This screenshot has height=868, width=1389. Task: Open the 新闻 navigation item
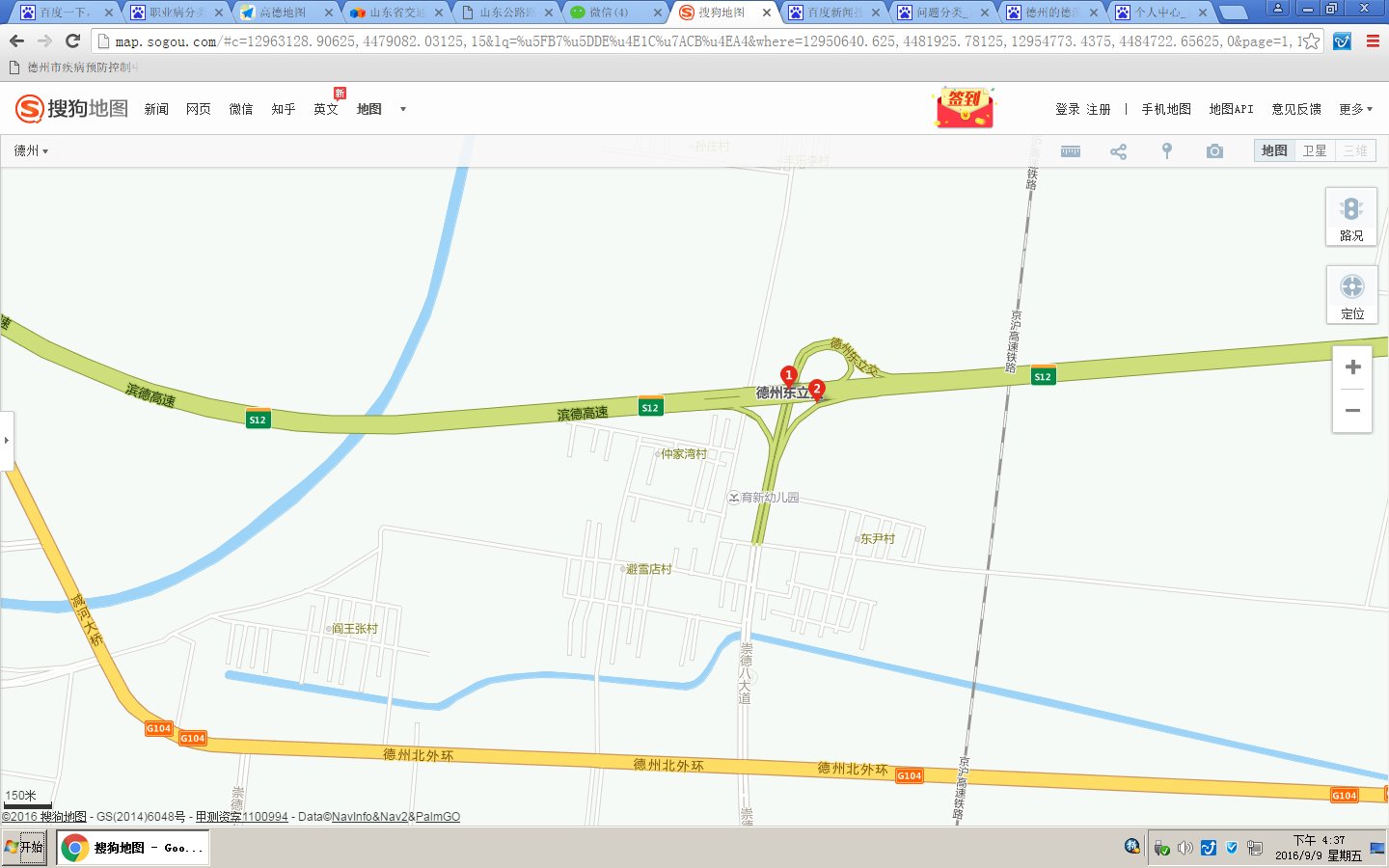tap(156, 109)
